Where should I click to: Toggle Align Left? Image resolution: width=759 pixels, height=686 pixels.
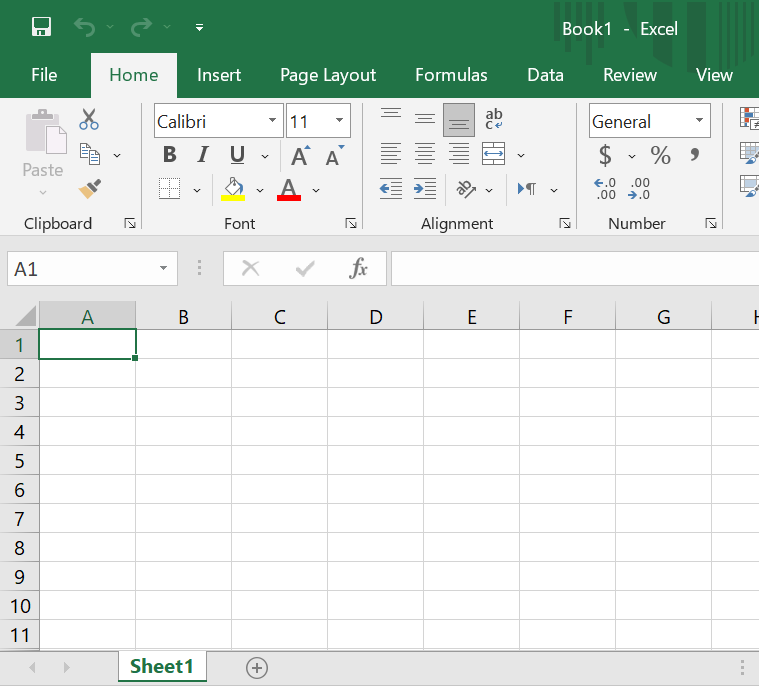pos(391,154)
